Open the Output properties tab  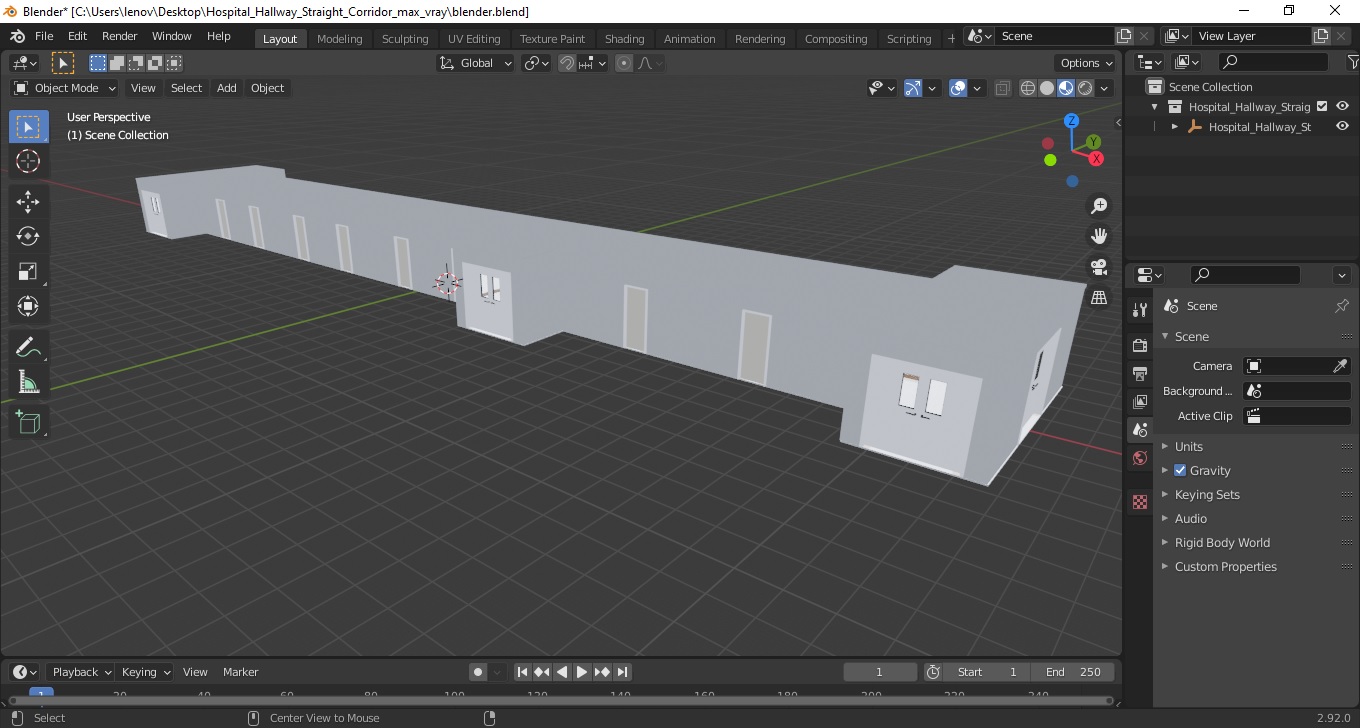pyautogui.click(x=1140, y=374)
